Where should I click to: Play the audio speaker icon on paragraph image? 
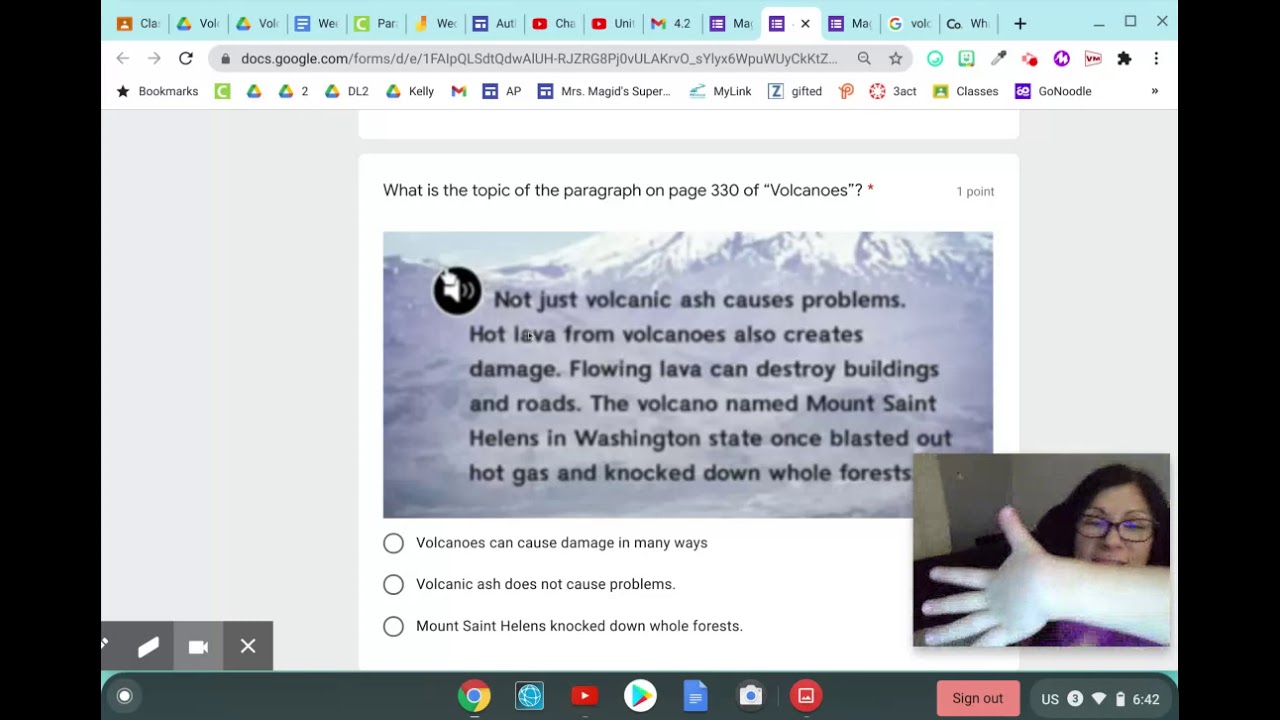pyautogui.click(x=457, y=291)
